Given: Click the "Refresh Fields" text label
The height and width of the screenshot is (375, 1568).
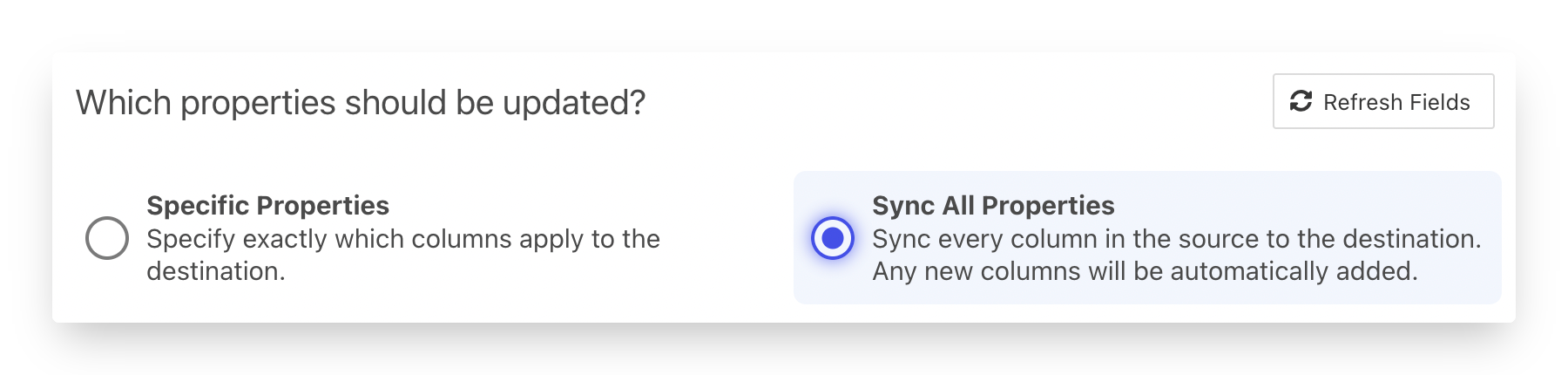Looking at the screenshot, I should [x=1396, y=102].
